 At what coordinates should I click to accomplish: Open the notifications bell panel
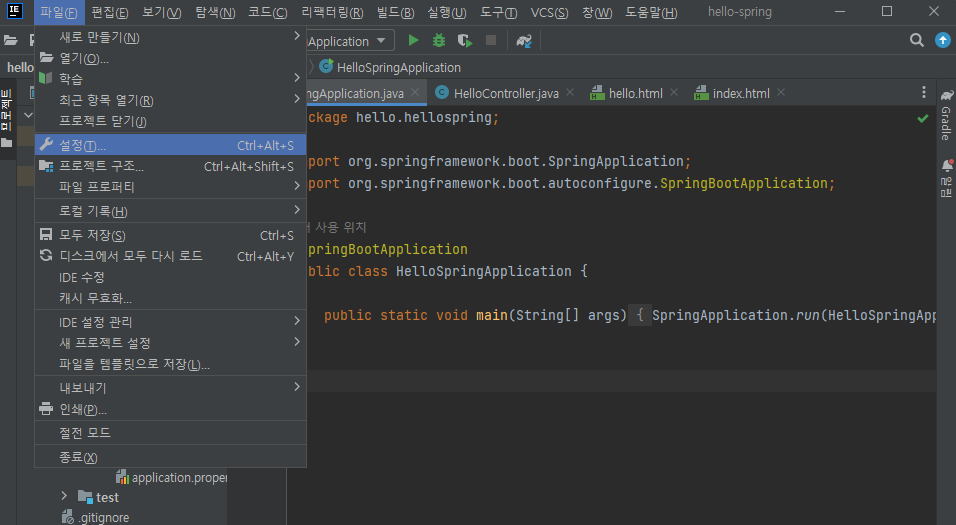[x=946, y=178]
